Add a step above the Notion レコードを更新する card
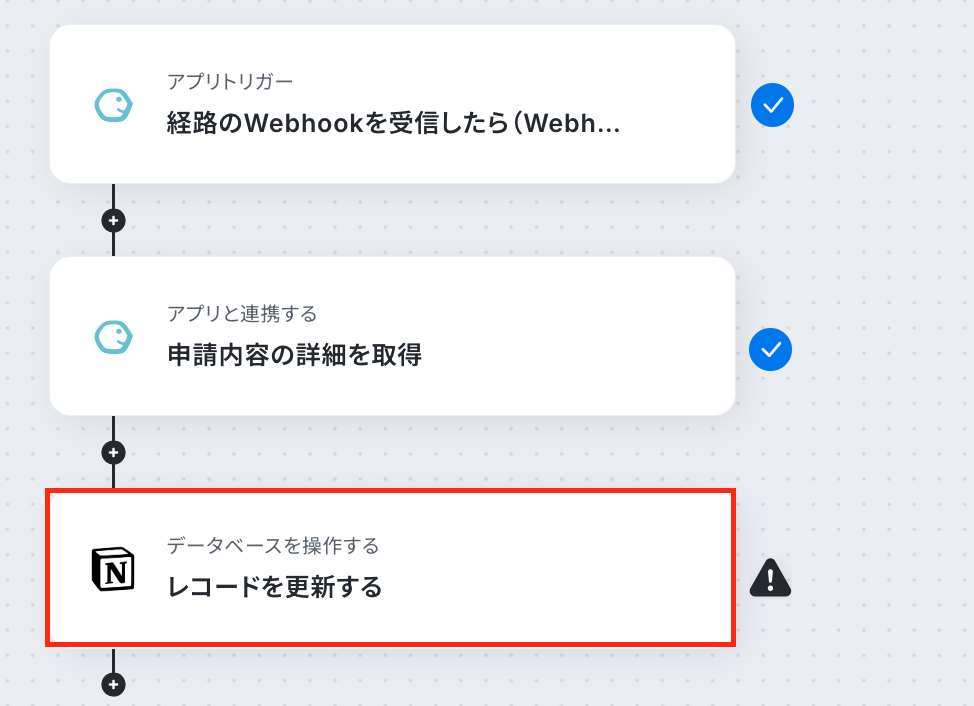Image resolution: width=974 pixels, height=706 pixels. tap(113, 453)
